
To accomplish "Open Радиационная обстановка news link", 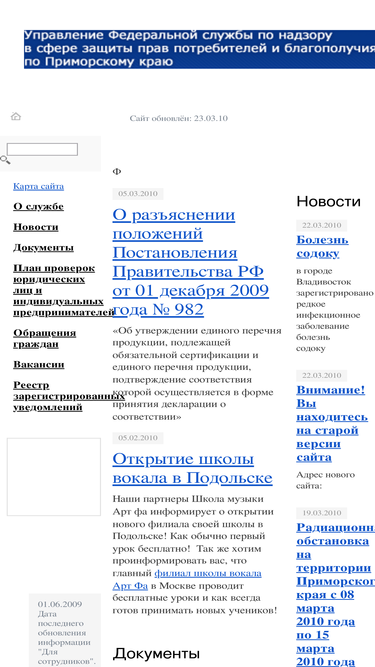I will pyautogui.click(x=335, y=594).
